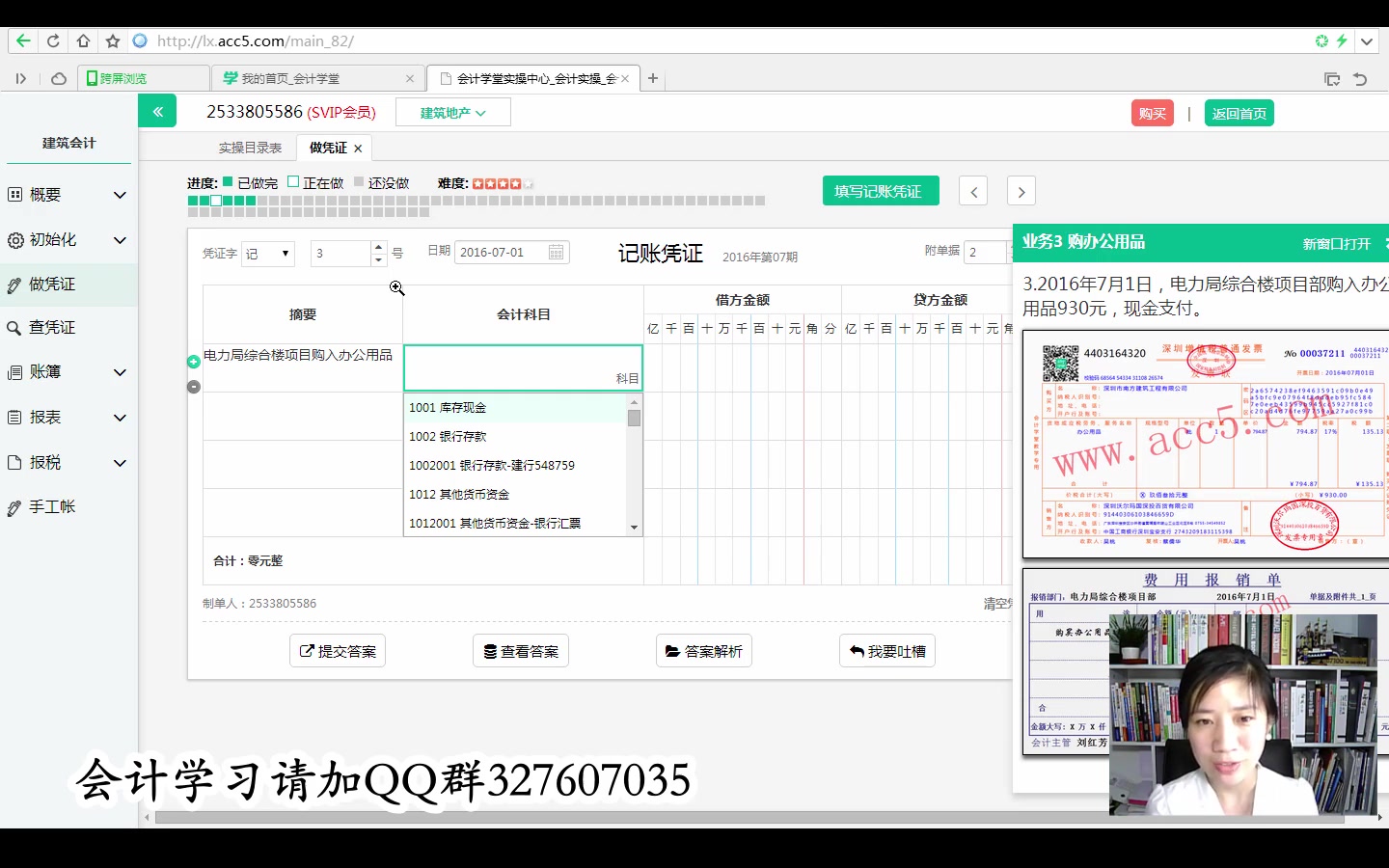Viewport: 1389px width, 868px height.
Task: Select 1002 银行存款 from the list
Action: (515, 437)
